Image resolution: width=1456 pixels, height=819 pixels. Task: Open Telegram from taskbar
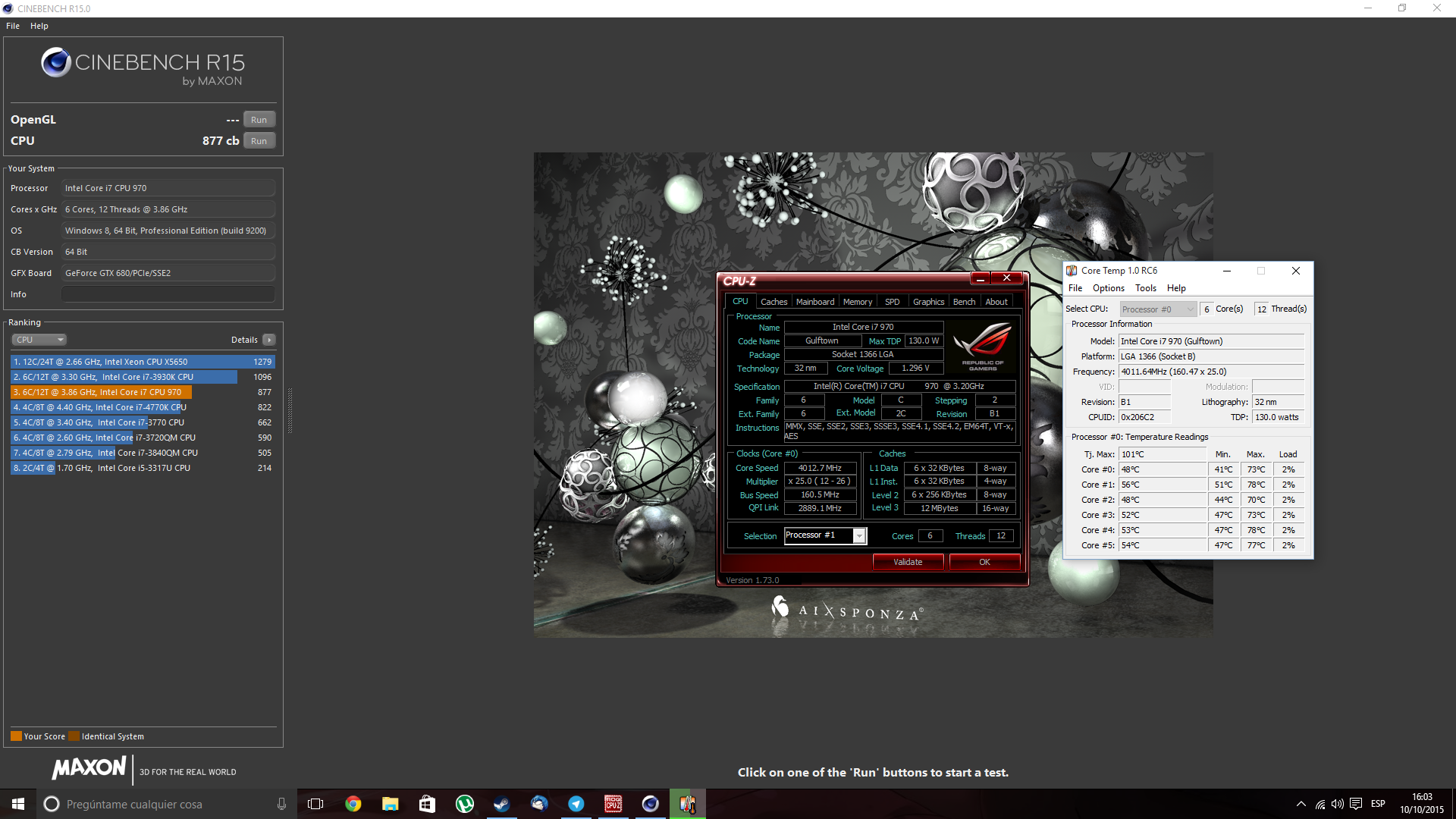click(576, 804)
